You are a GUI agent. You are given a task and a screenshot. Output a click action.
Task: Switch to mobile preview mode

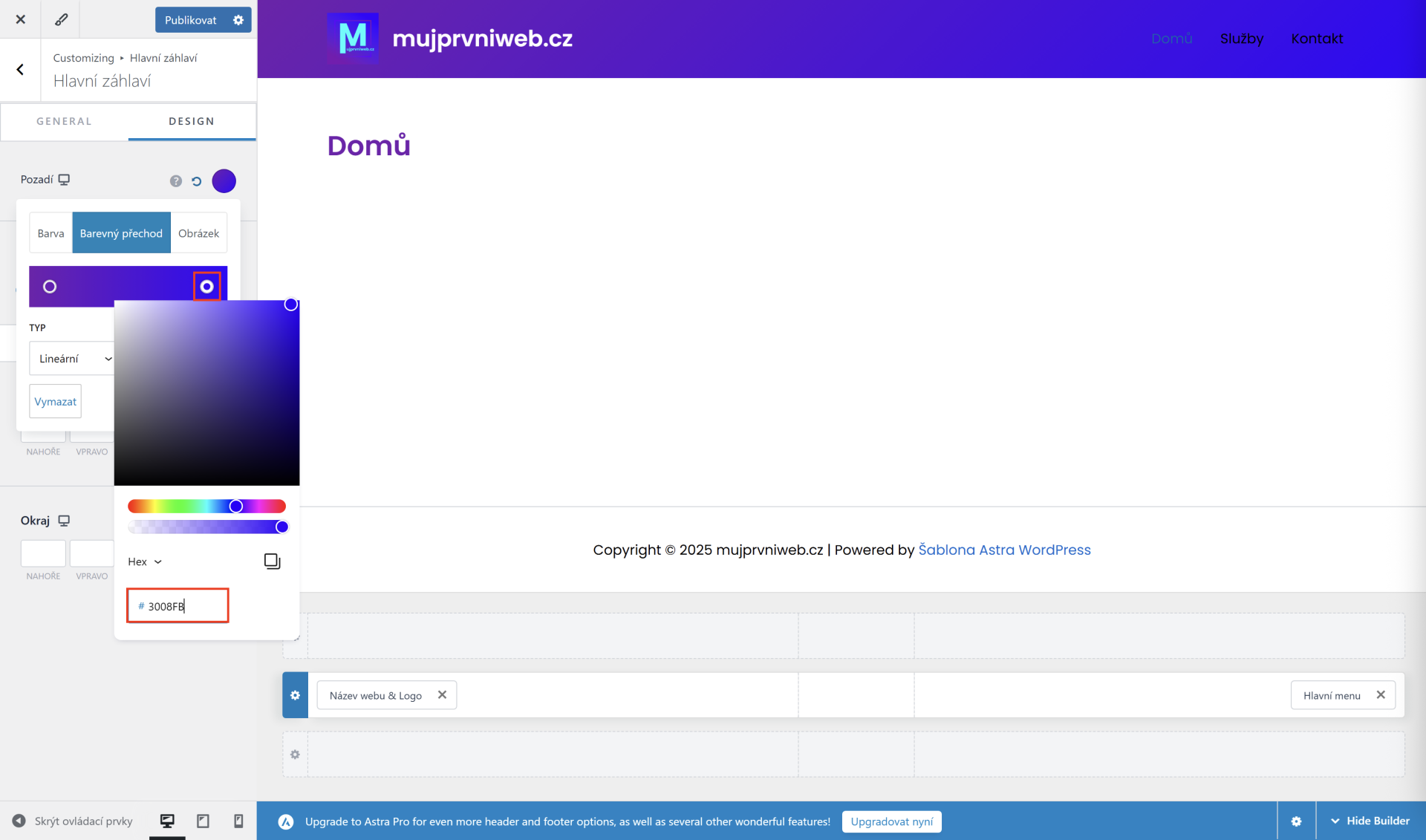pos(238,821)
